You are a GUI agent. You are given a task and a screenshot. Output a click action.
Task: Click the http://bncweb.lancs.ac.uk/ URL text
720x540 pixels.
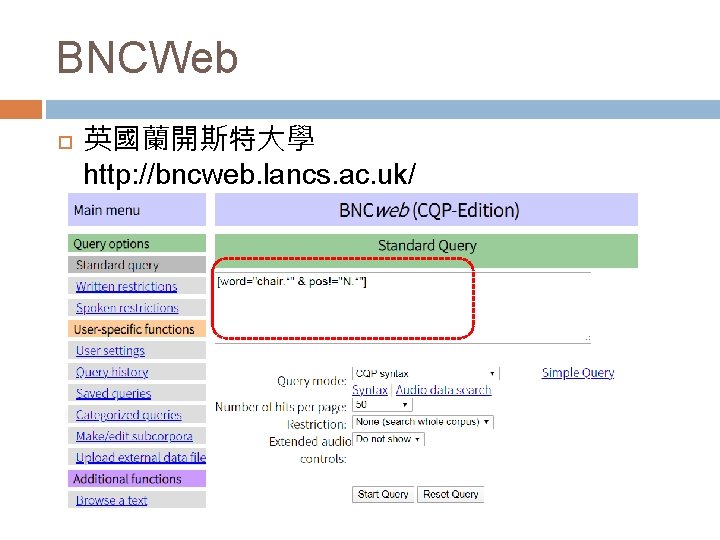pyautogui.click(x=249, y=174)
